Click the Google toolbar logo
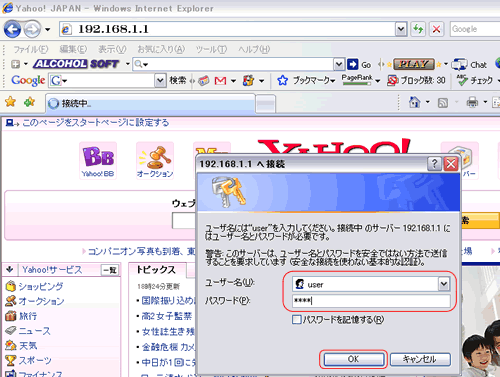This screenshot has width=500, height=377. 28,80
